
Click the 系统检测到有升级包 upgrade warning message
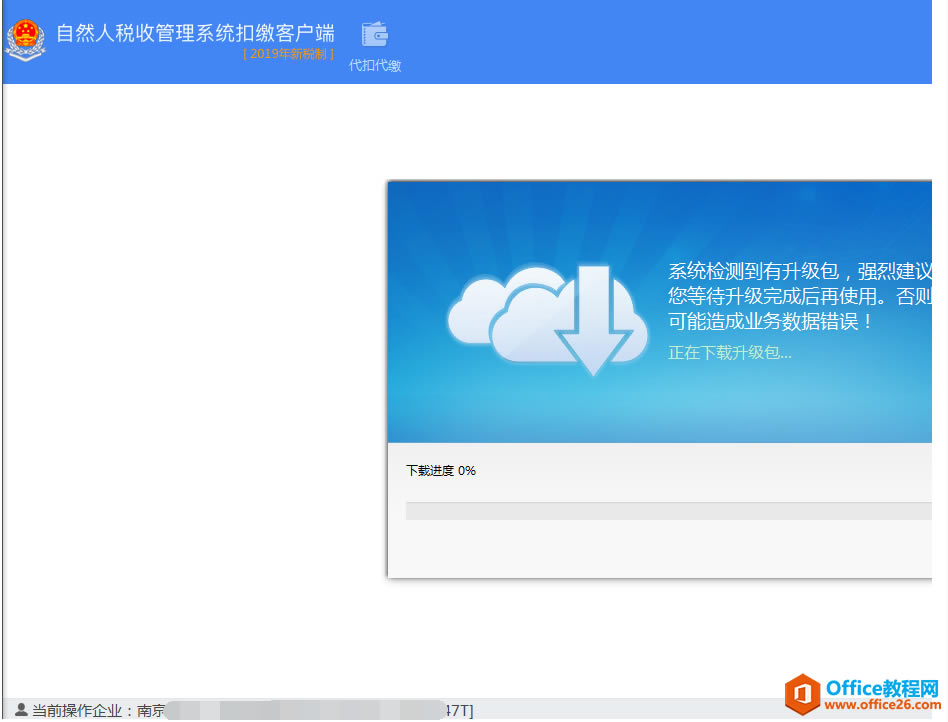coord(799,296)
